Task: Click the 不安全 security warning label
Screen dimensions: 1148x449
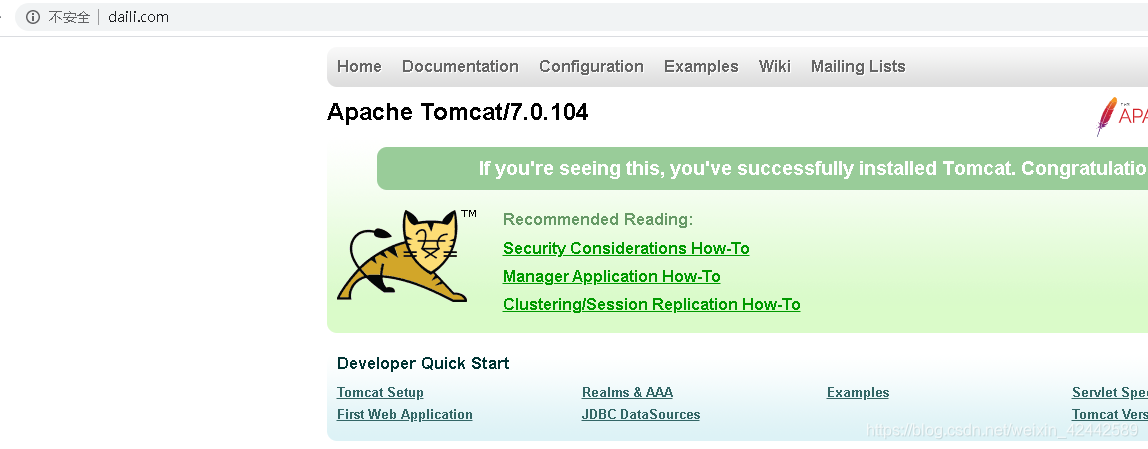Action: (69, 17)
